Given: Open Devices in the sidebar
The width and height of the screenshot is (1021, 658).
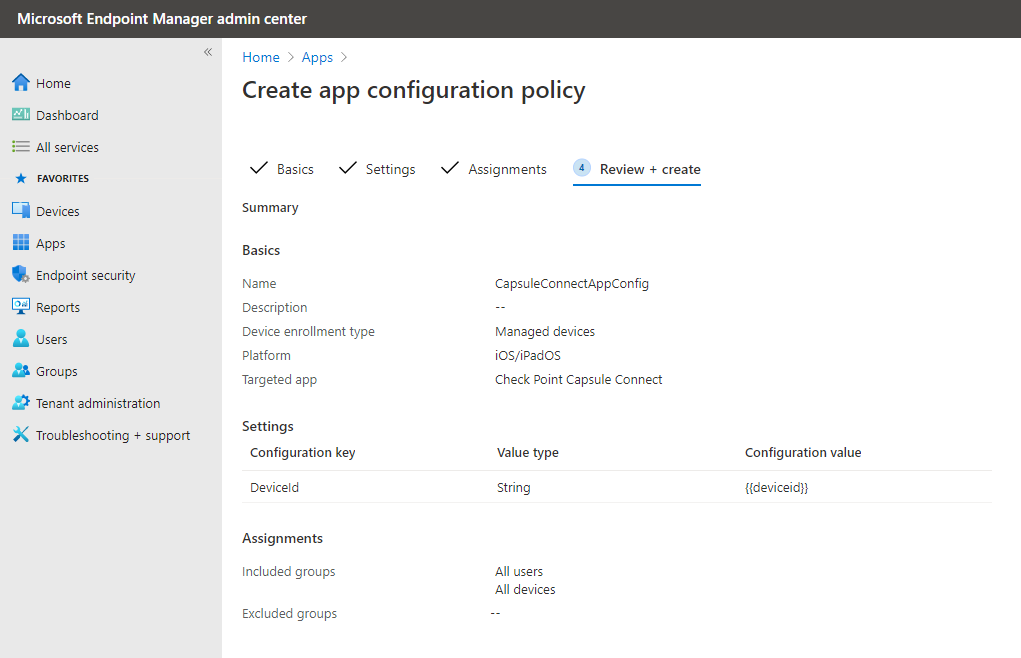Looking at the screenshot, I should point(57,211).
